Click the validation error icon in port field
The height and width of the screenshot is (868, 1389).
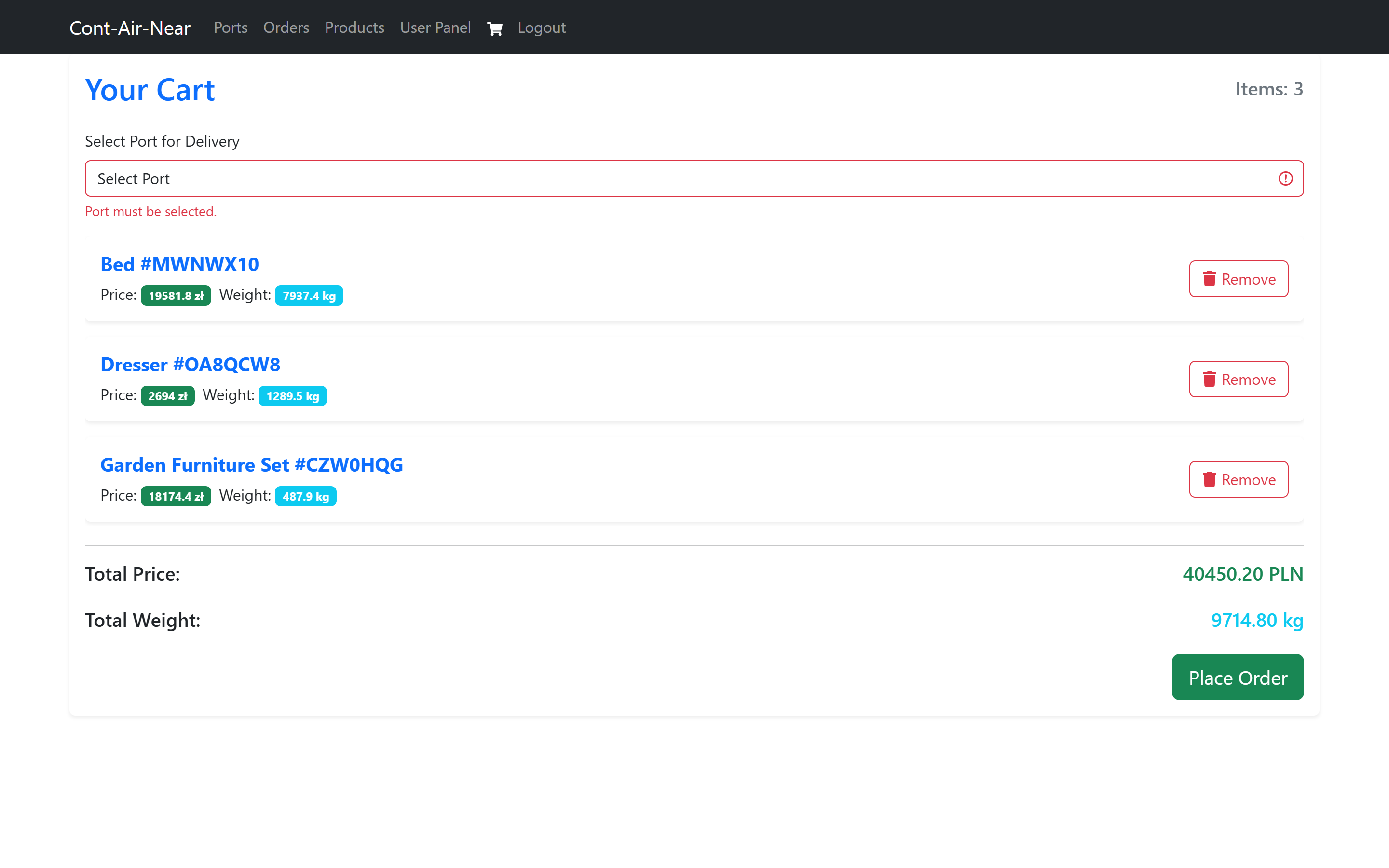tap(1285, 178)
